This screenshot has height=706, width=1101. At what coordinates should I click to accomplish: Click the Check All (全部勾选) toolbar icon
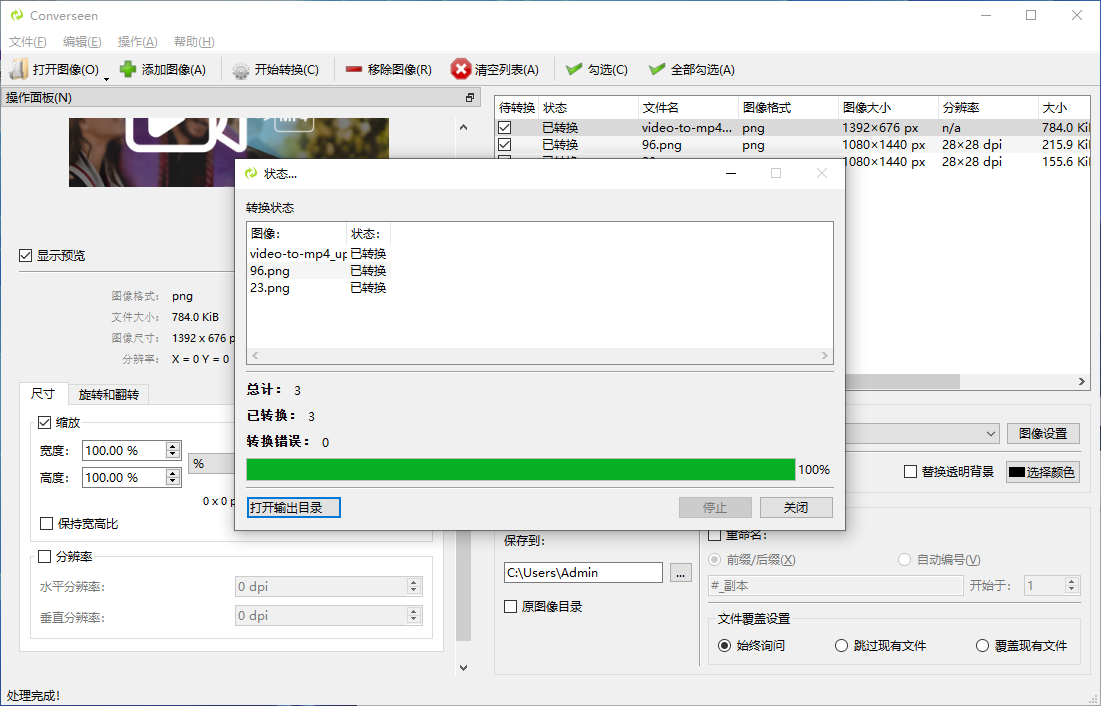657,70
